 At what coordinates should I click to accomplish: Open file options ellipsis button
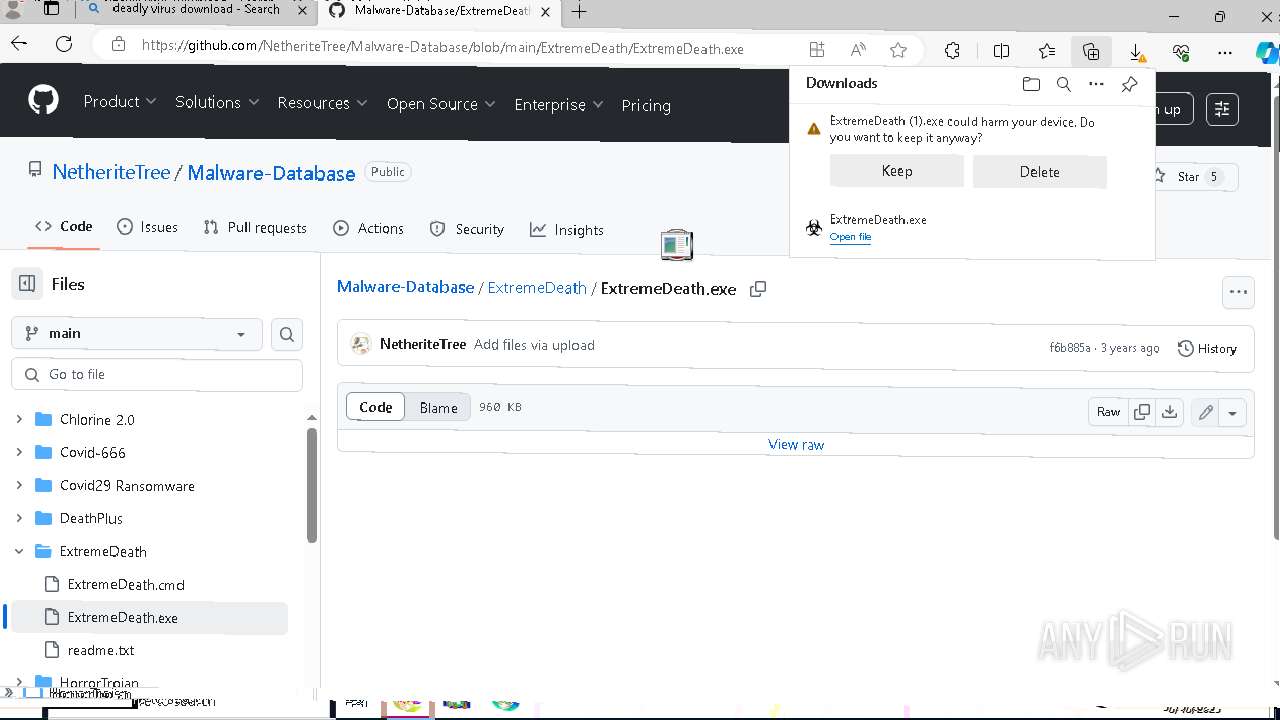coord(1238,292)
